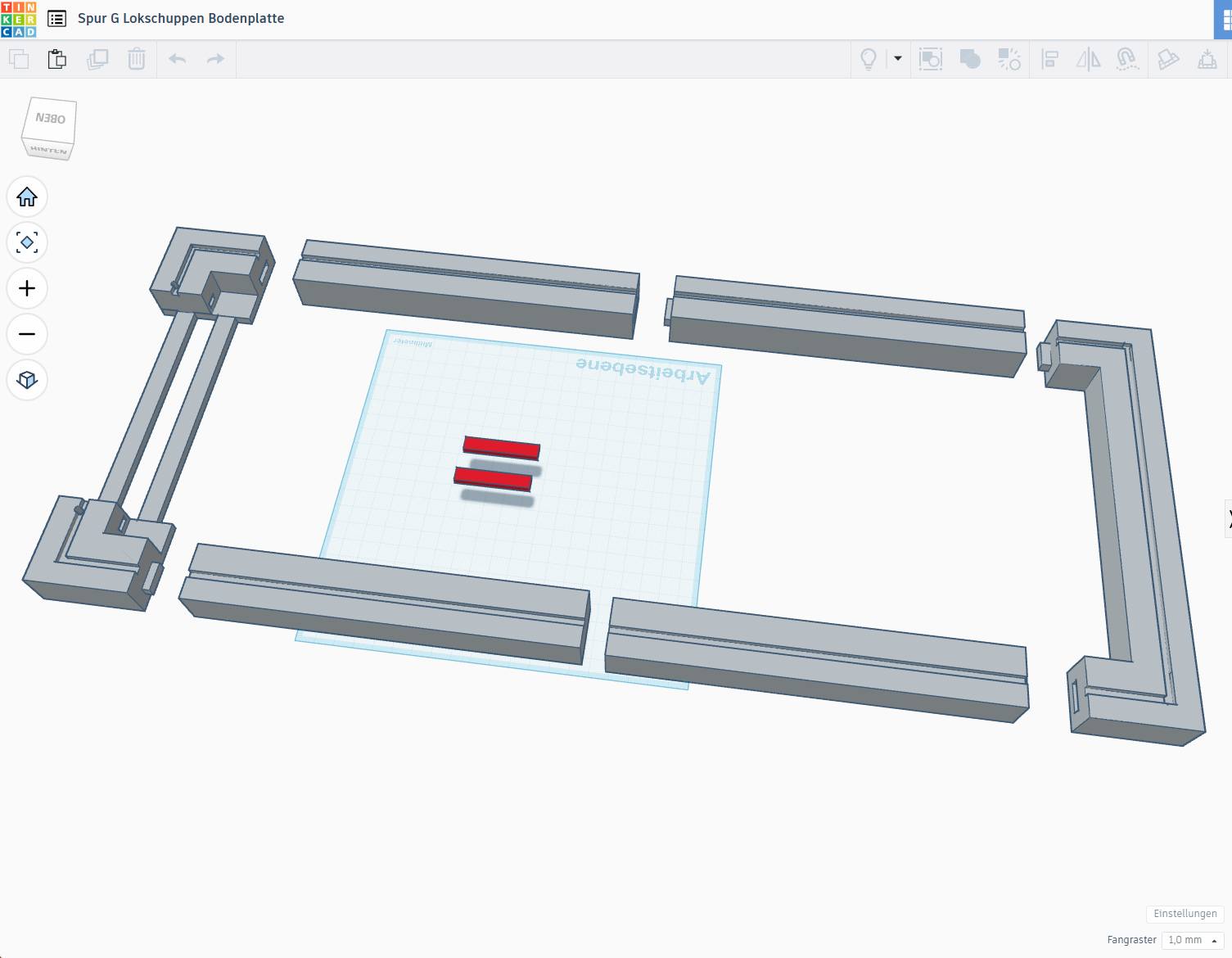
Task: Click the Delete trash can icon
Action: (x=137, y=59)
